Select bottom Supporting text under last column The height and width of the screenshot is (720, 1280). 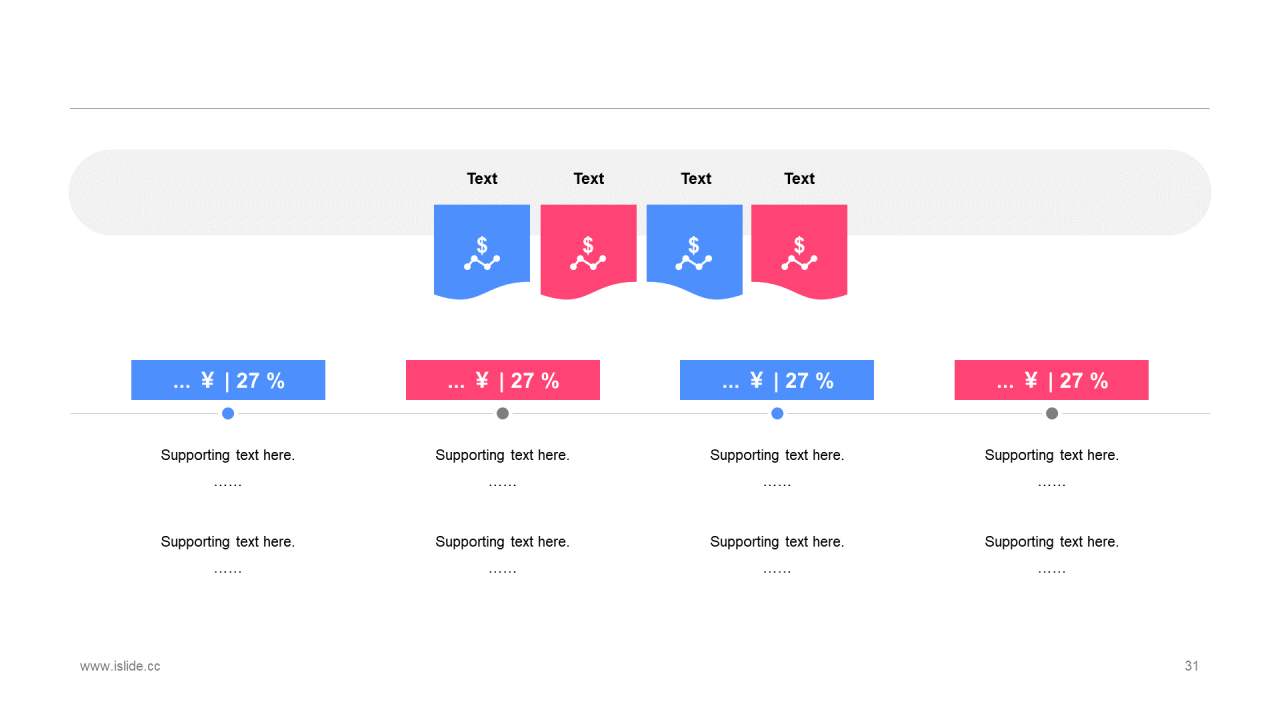1052,542
